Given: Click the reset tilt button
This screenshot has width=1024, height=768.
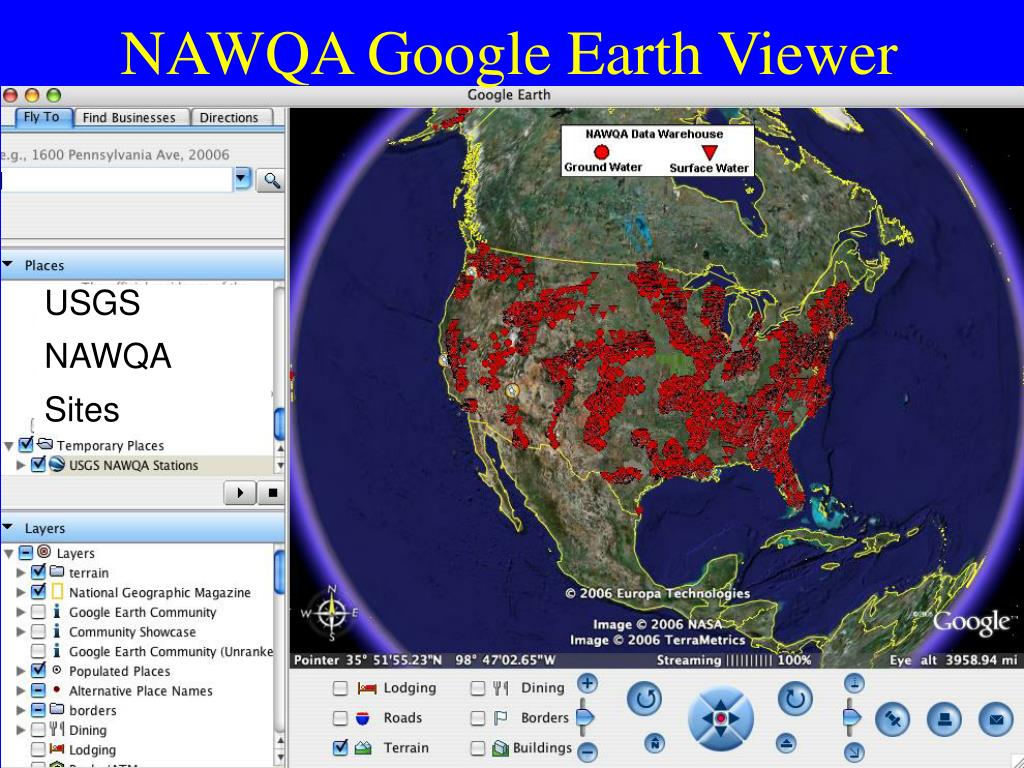Looking at the screenshot, I should tap(786, 743).
